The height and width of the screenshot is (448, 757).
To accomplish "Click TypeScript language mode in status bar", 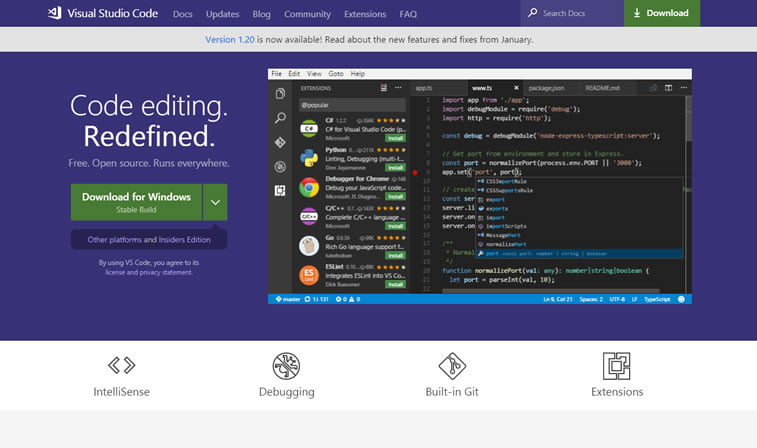I will point(657,299).
